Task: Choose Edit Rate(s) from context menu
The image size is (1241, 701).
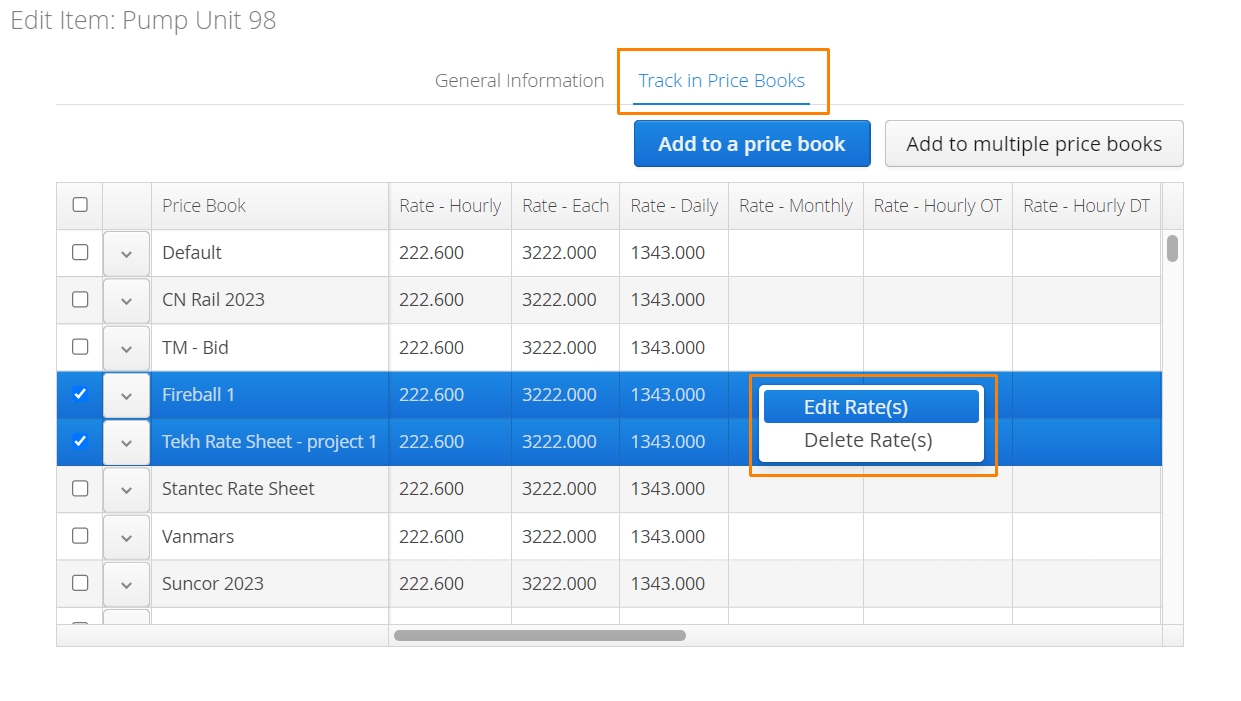Action: (871, 407)
